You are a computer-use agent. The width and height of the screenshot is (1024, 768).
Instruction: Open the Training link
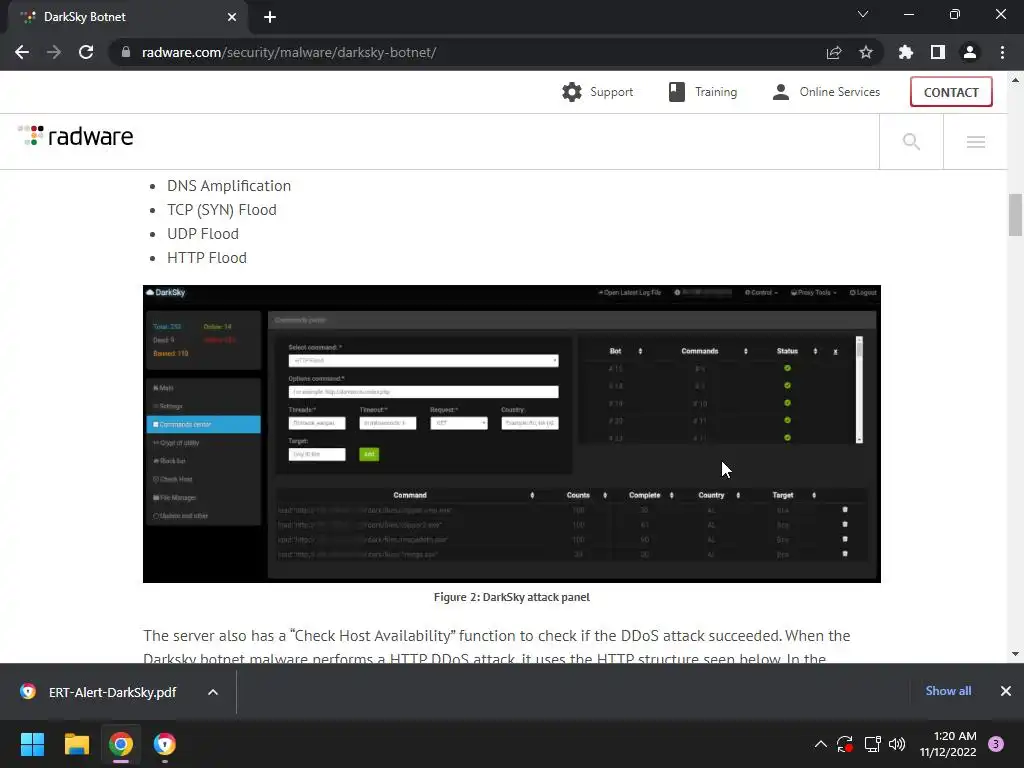[x=703, y=92]
